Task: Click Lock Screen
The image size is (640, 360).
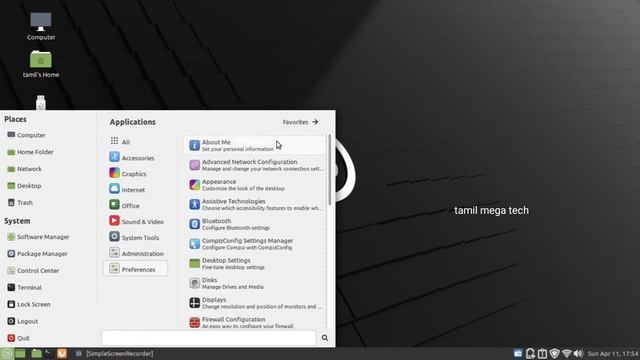Action: (29, 304)
